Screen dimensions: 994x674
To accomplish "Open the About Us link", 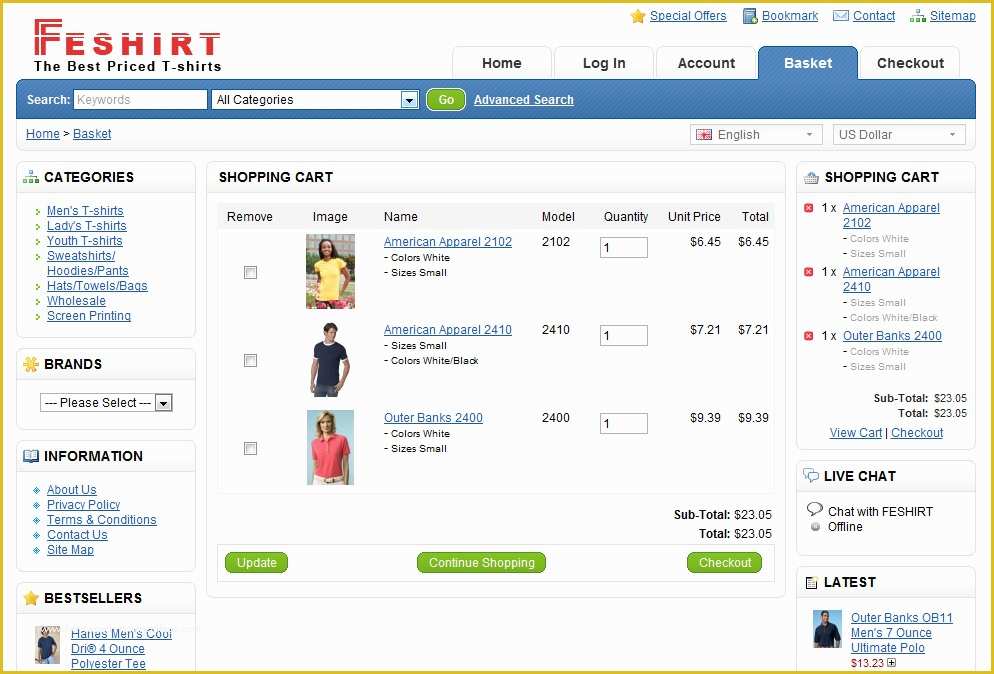I will (x=72, y=489).
